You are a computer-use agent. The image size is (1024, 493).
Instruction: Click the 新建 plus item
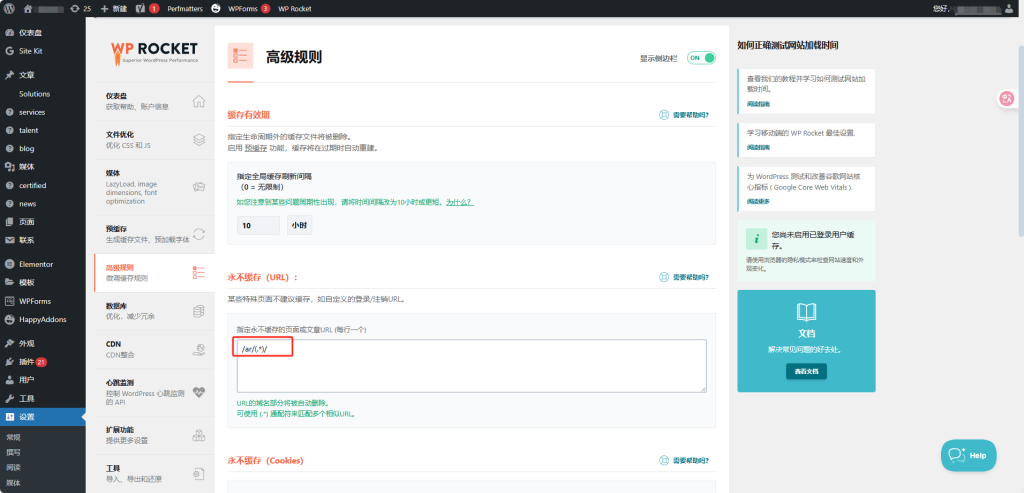tap(114, 8)
